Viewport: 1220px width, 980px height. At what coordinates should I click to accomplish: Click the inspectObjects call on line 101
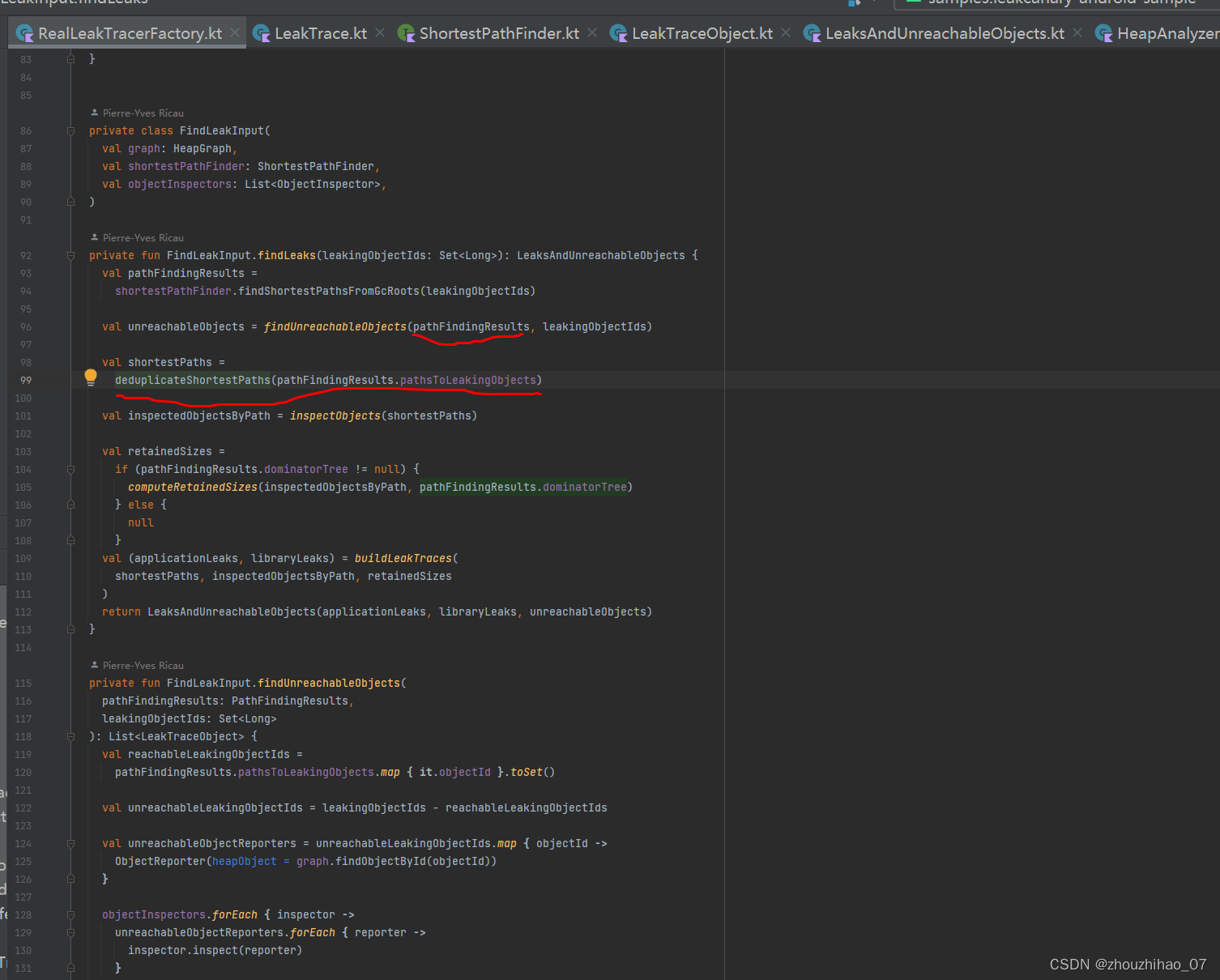tap(335, 415)
